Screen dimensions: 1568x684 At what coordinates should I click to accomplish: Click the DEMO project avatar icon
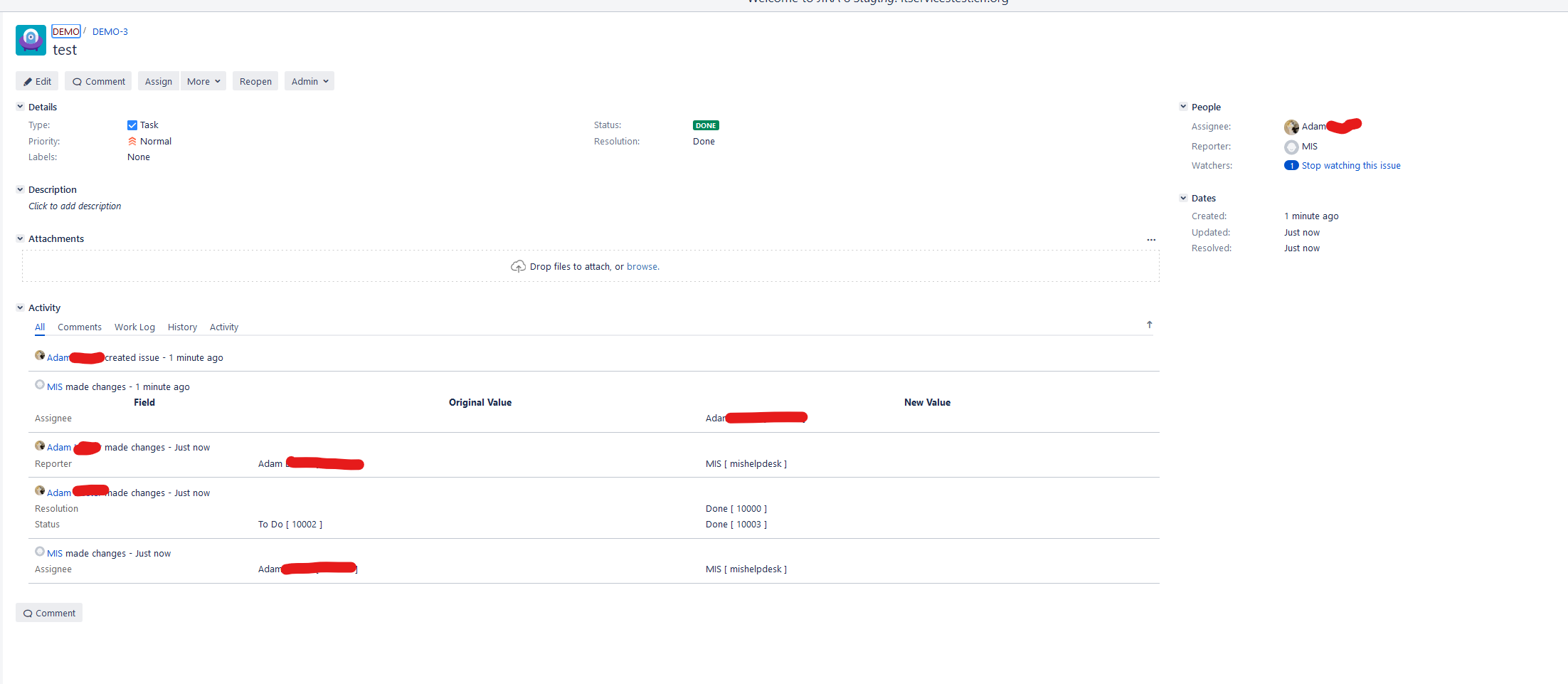[x=31, y=40]
